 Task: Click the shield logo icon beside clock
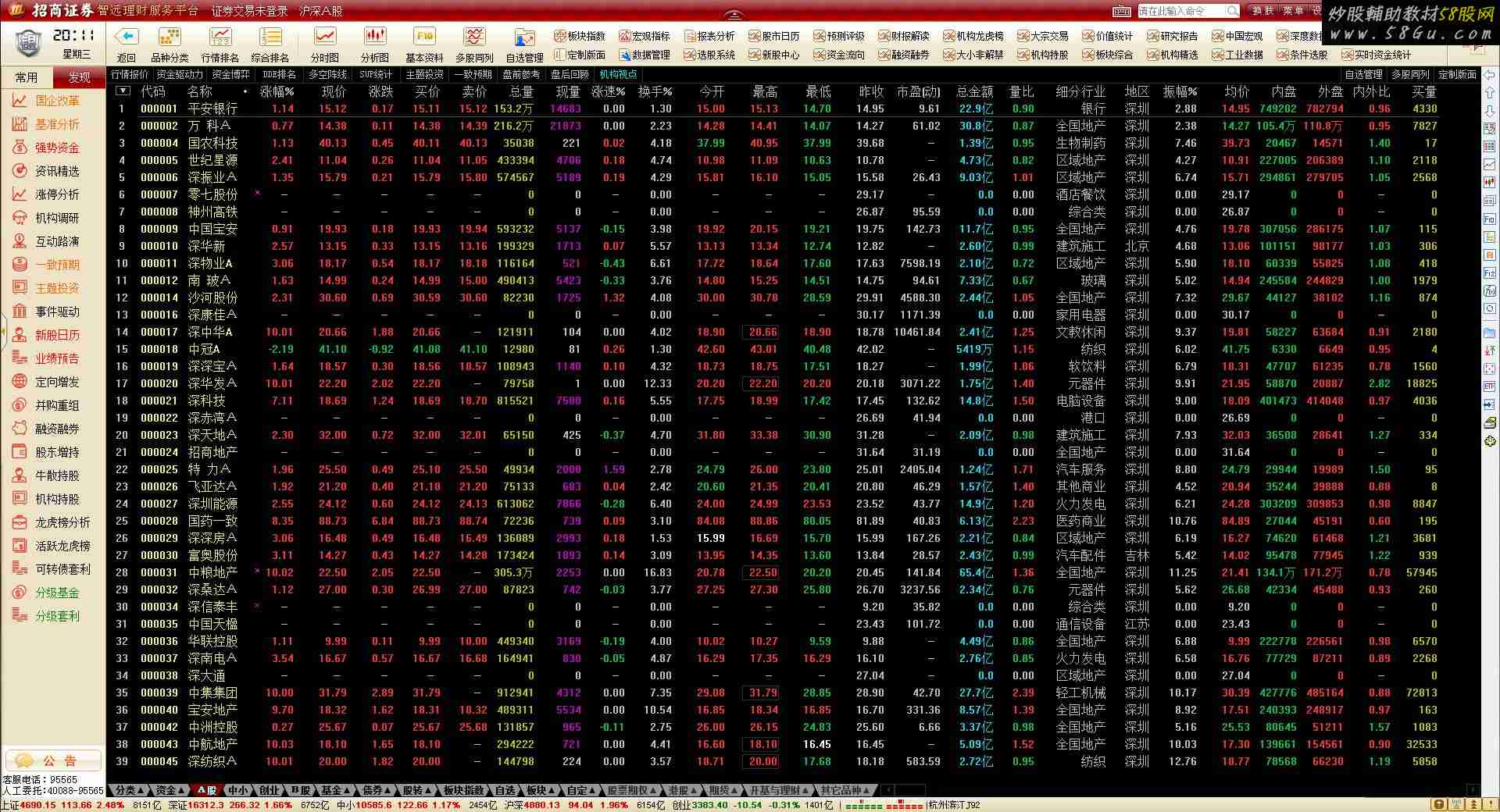tap(27, 44)
